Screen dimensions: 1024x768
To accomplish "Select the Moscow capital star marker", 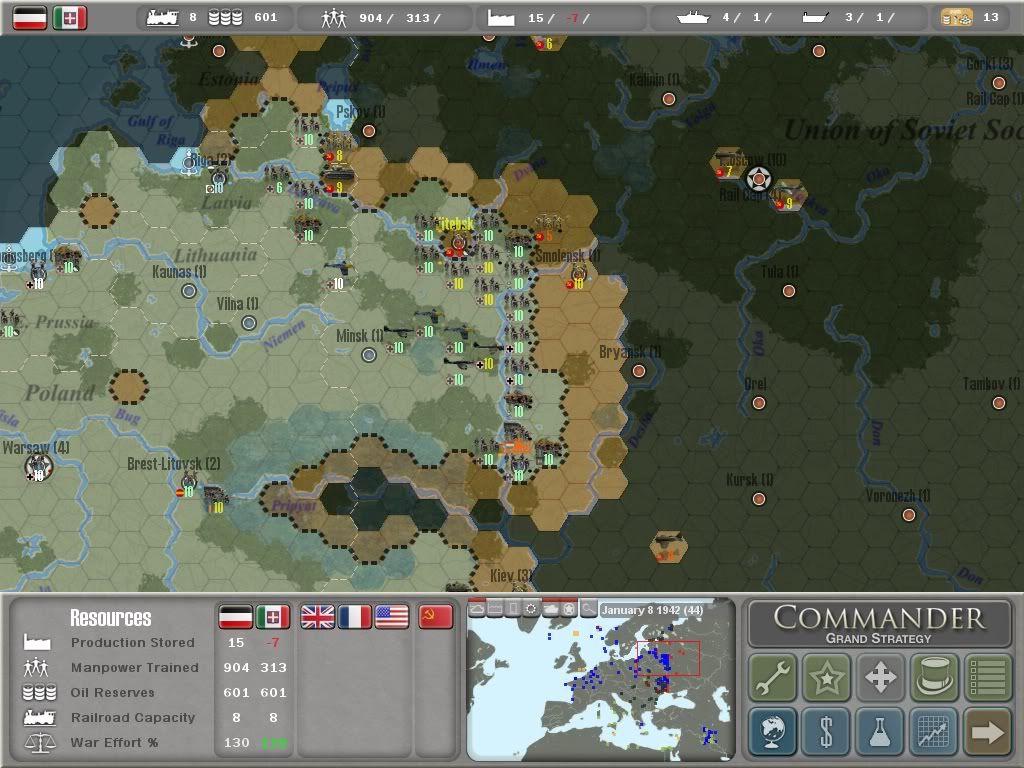I will [758, 178].
